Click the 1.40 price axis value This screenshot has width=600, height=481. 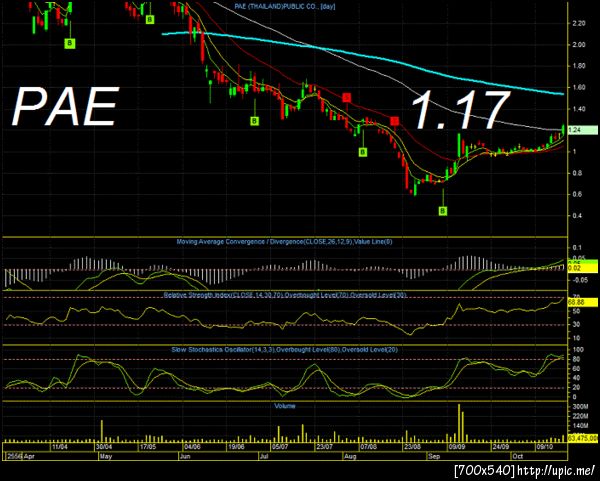(579, 109)
